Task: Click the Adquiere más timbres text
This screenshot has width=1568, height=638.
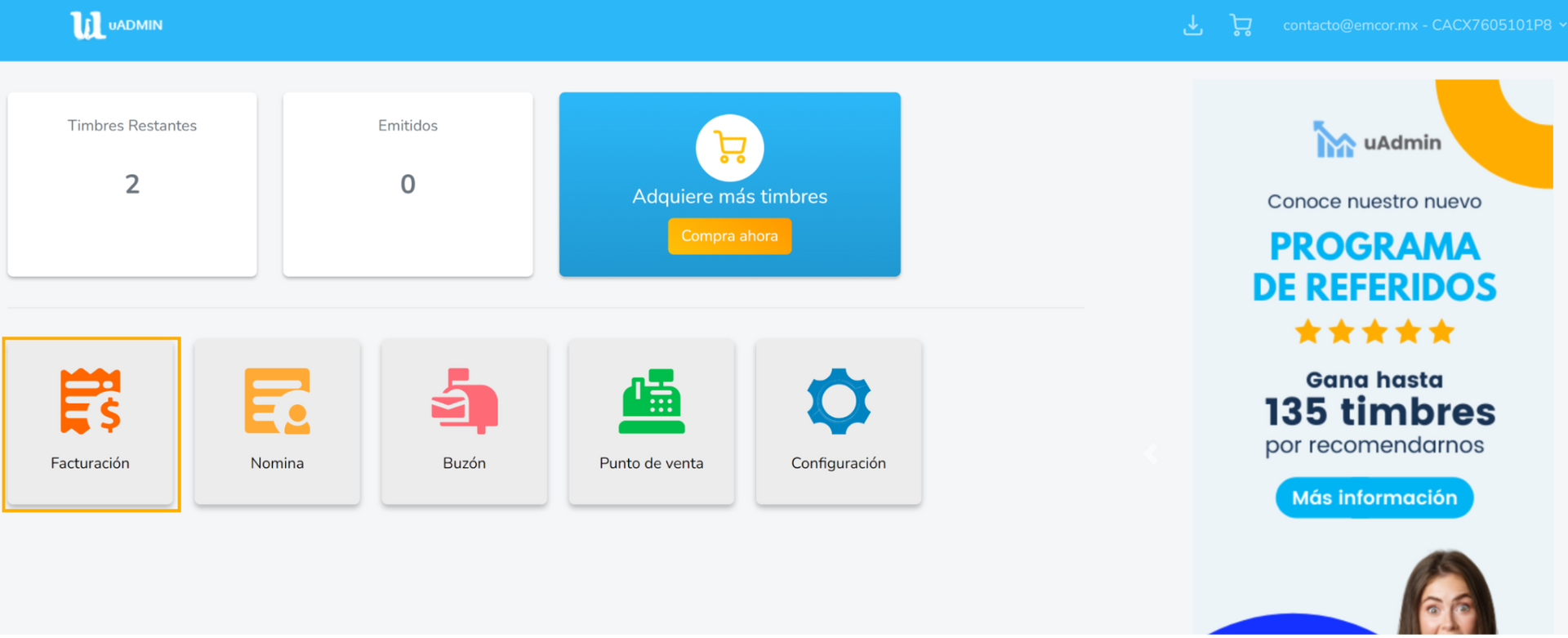Action: (730, 197)
